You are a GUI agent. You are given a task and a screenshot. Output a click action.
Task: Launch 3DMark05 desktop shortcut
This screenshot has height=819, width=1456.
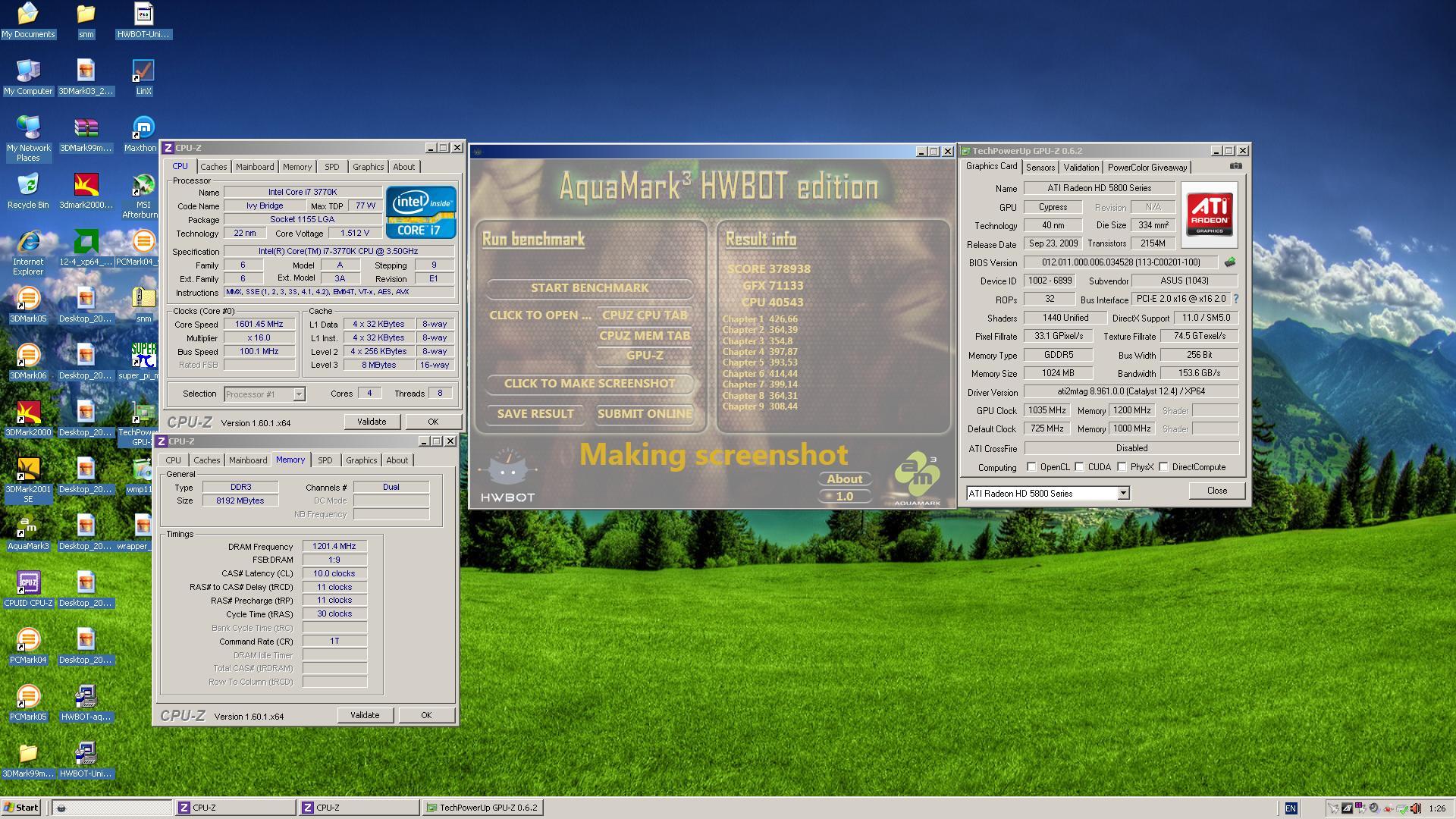28,305
